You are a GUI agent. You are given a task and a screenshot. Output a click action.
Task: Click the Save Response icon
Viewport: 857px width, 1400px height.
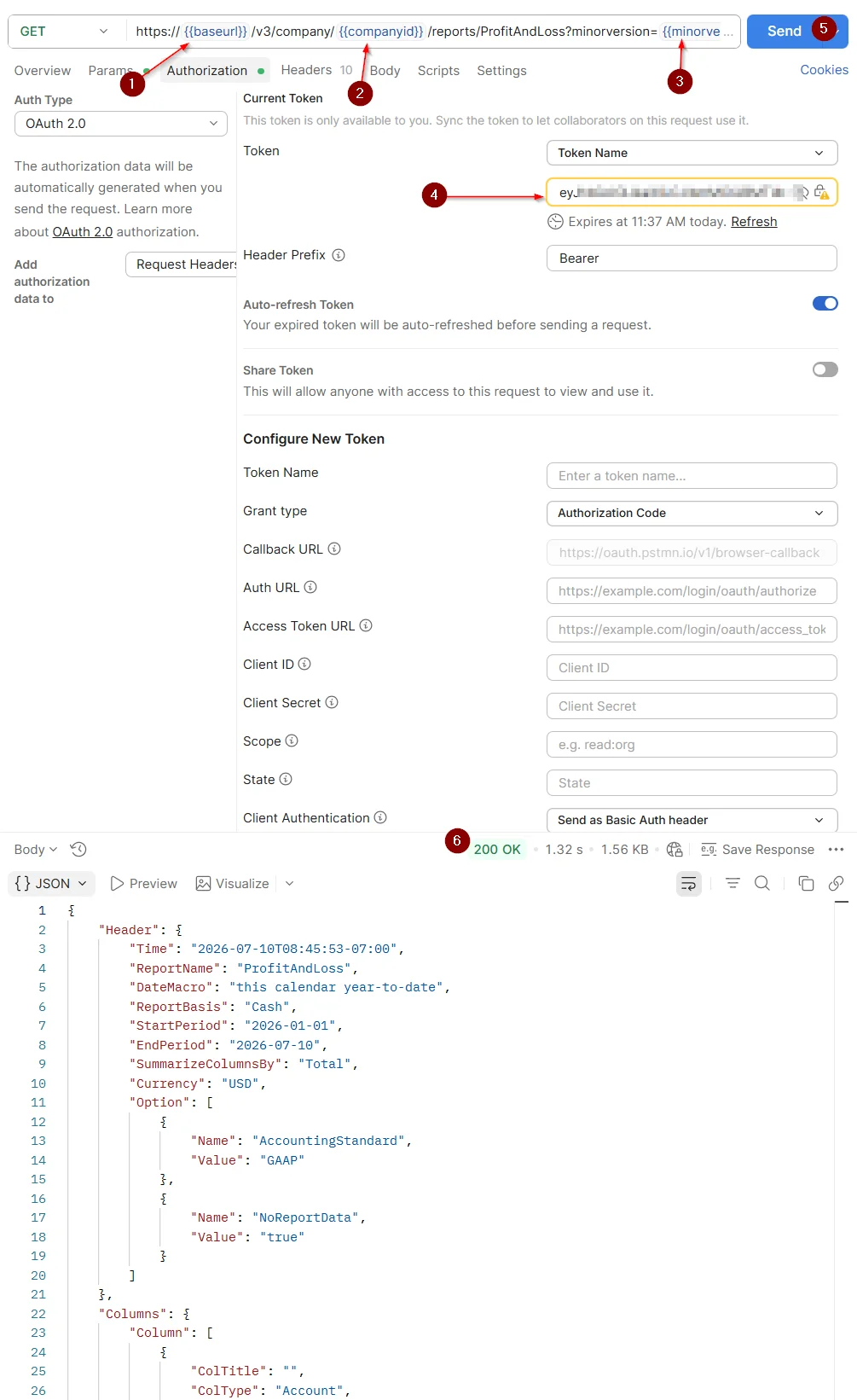(709, 849)
